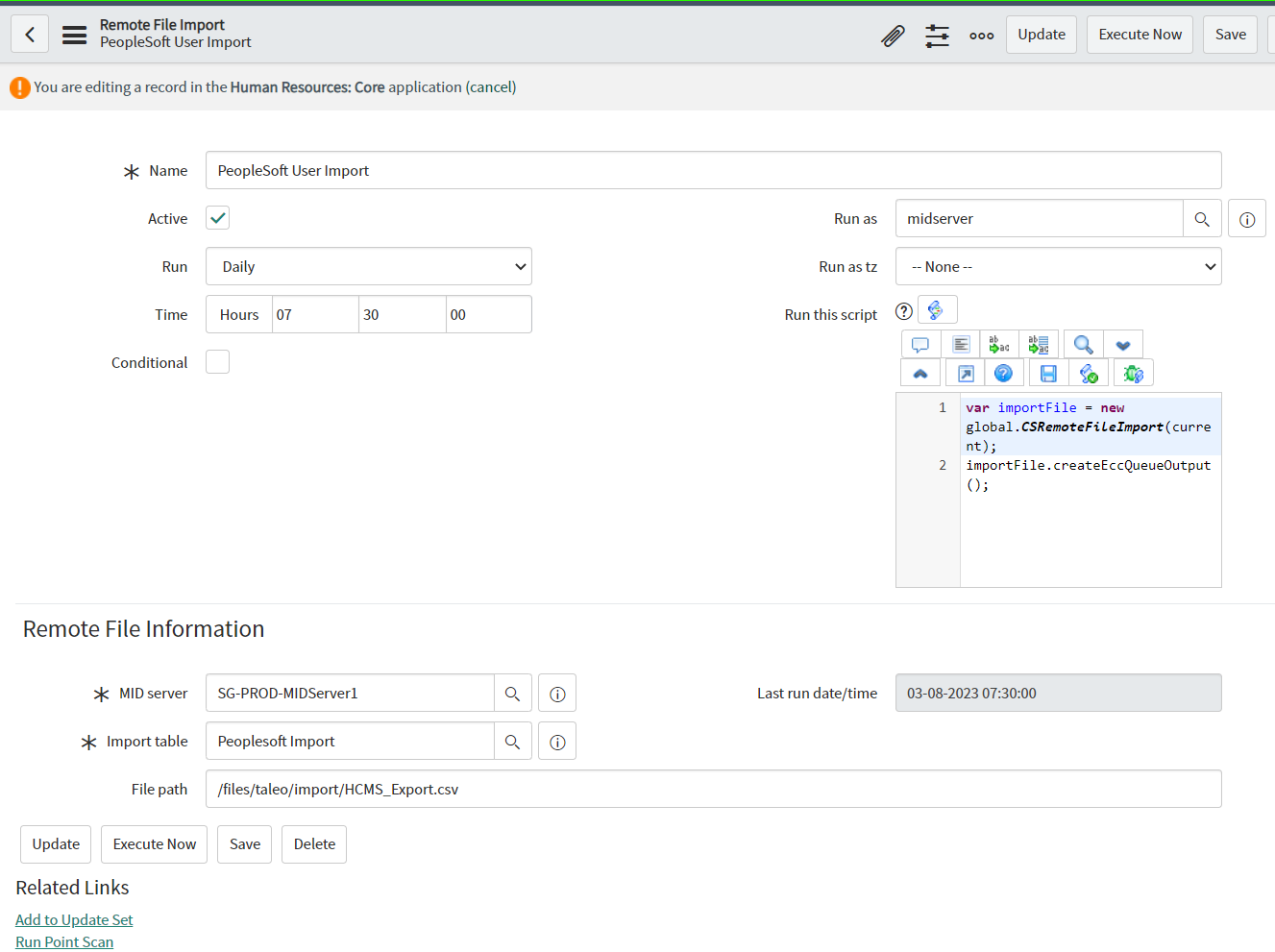Toggle the script syntax editor button

tap(937, 310)
